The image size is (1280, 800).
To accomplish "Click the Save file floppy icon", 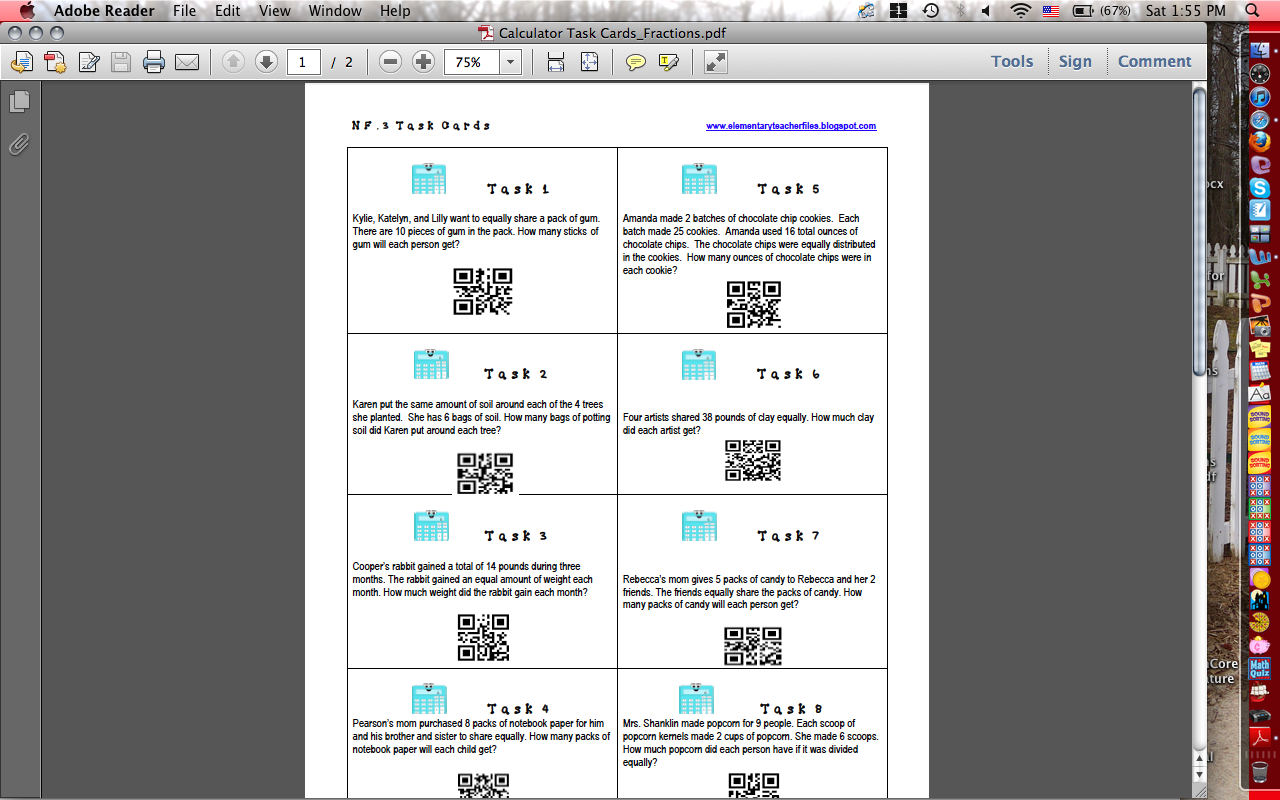I will (121, 62).
